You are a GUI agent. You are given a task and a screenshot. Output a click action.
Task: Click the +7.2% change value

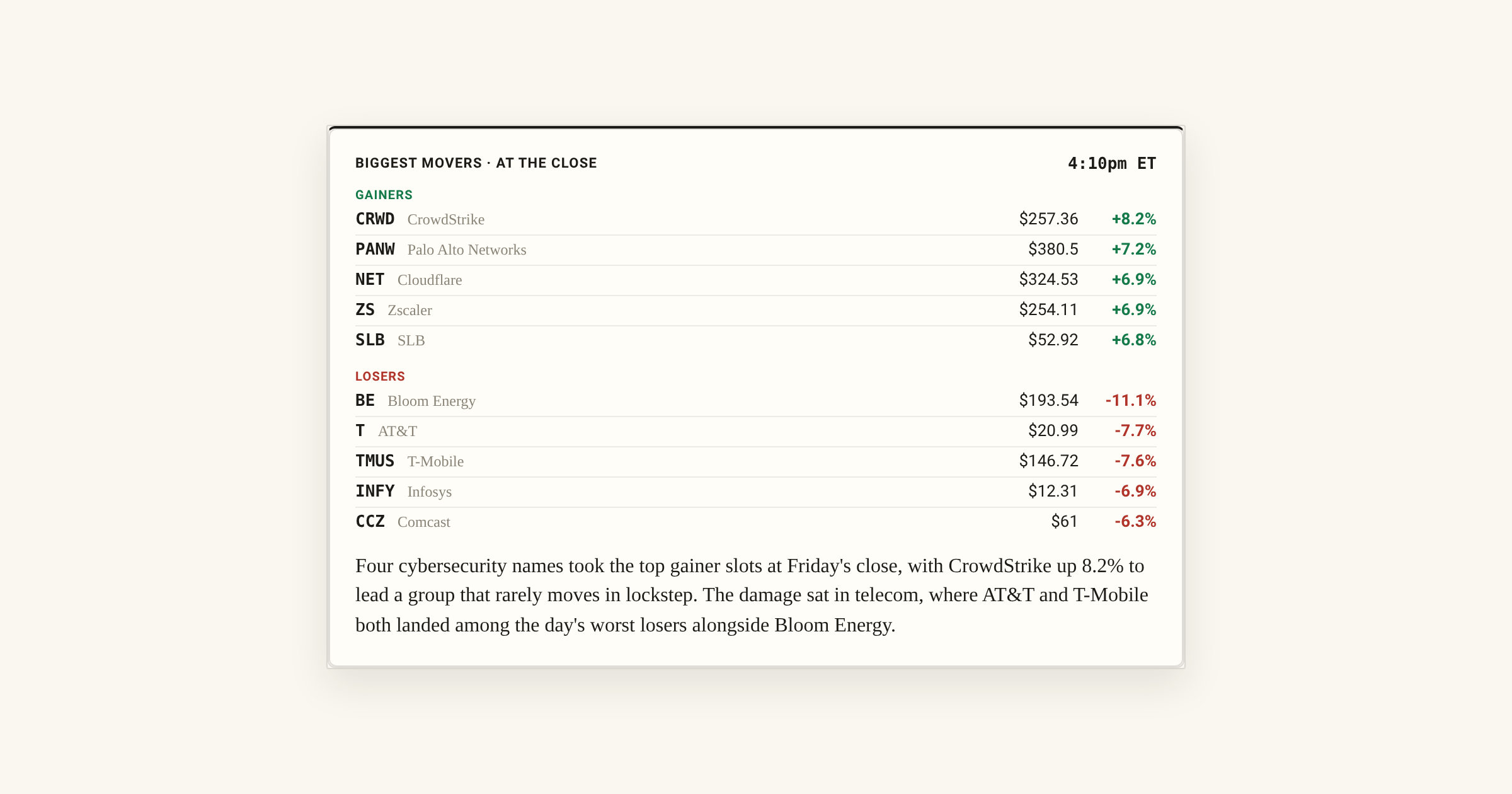point(1133,249)
